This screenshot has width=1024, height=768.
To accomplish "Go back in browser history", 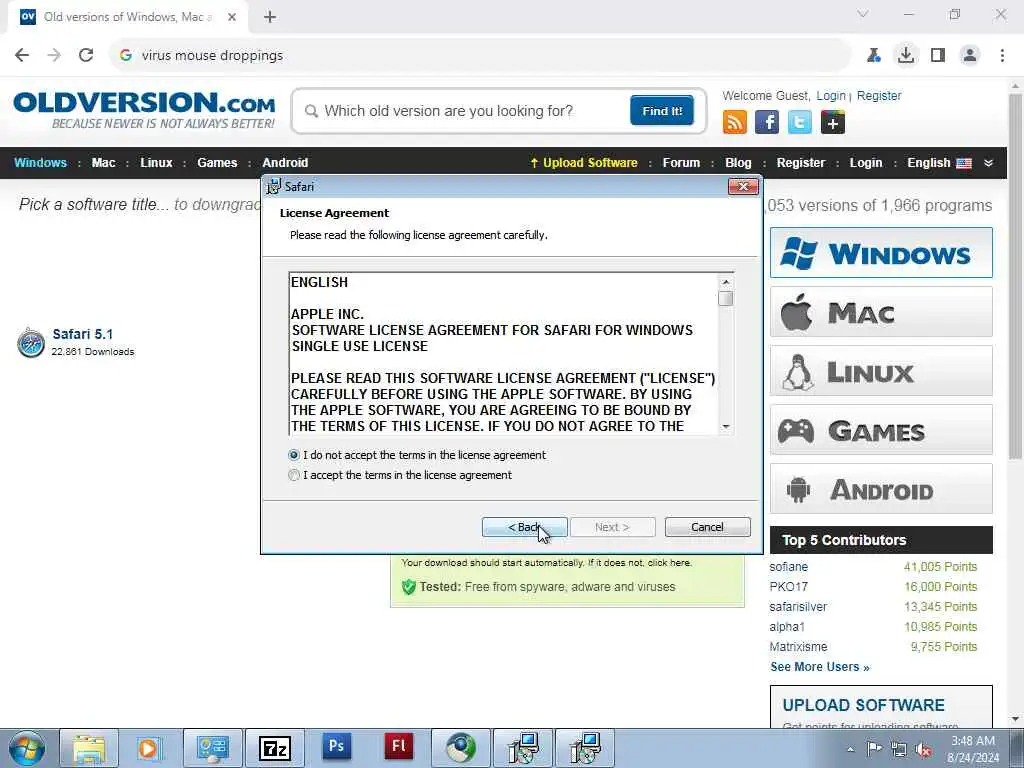I will (22, 55).
